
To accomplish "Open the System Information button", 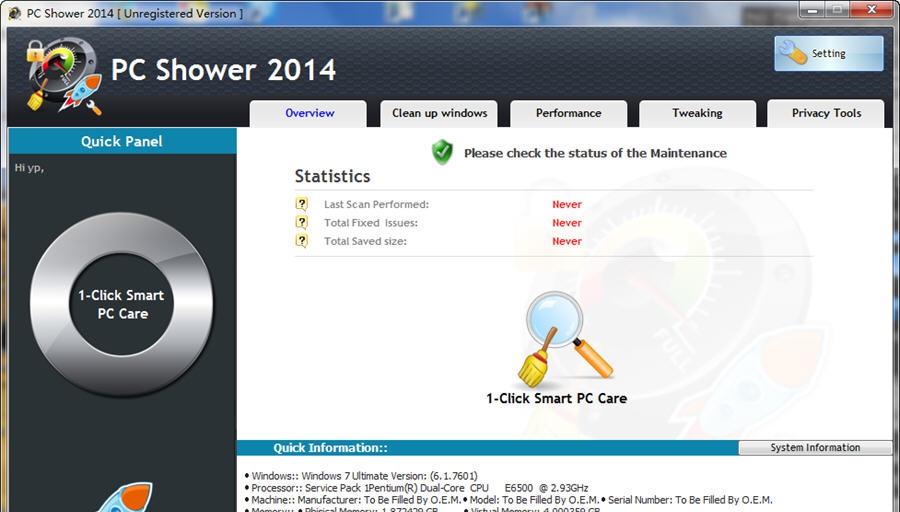I will click(x=815, y=448).
